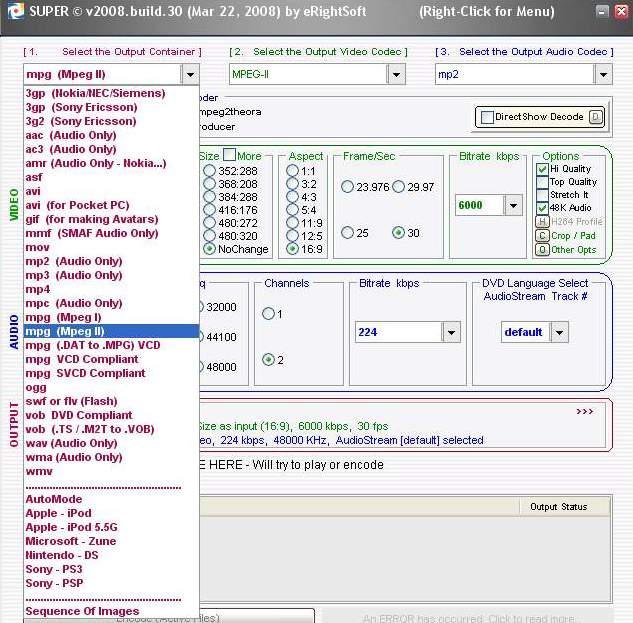Choose Microsoft - Zune preset
The width and height of the screenshot is (633, 623).
pyautogui.click(x=111, y=541)
